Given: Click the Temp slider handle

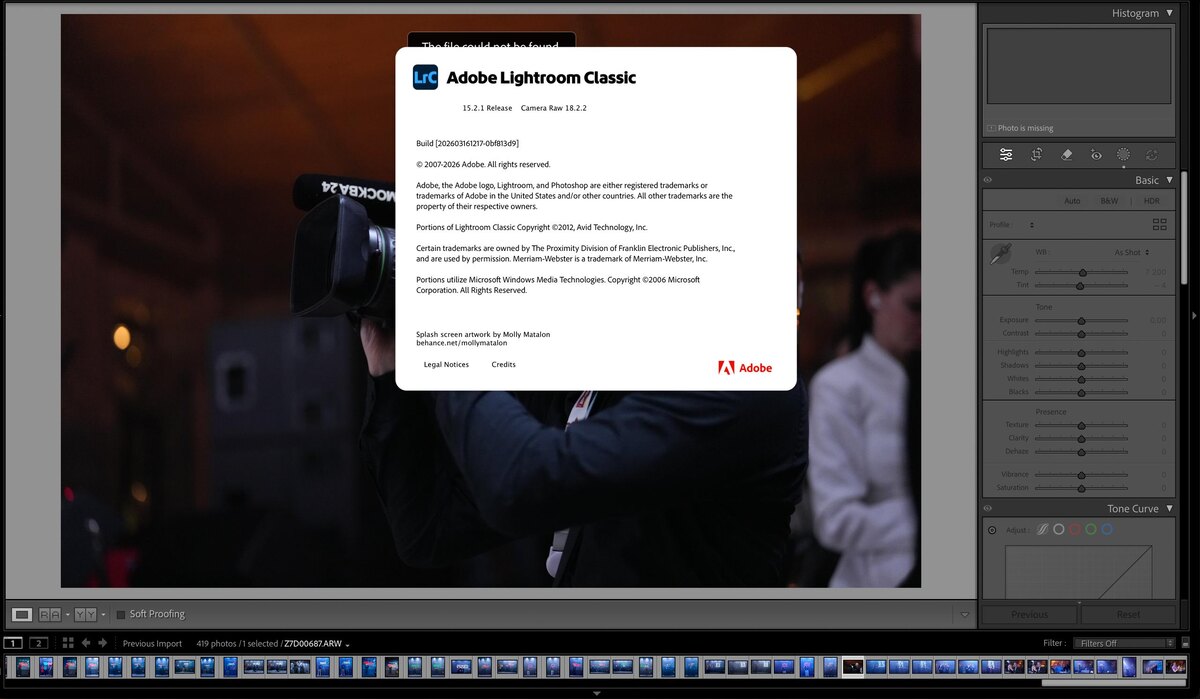Looking at the screenshot, I should point(1082,272).
